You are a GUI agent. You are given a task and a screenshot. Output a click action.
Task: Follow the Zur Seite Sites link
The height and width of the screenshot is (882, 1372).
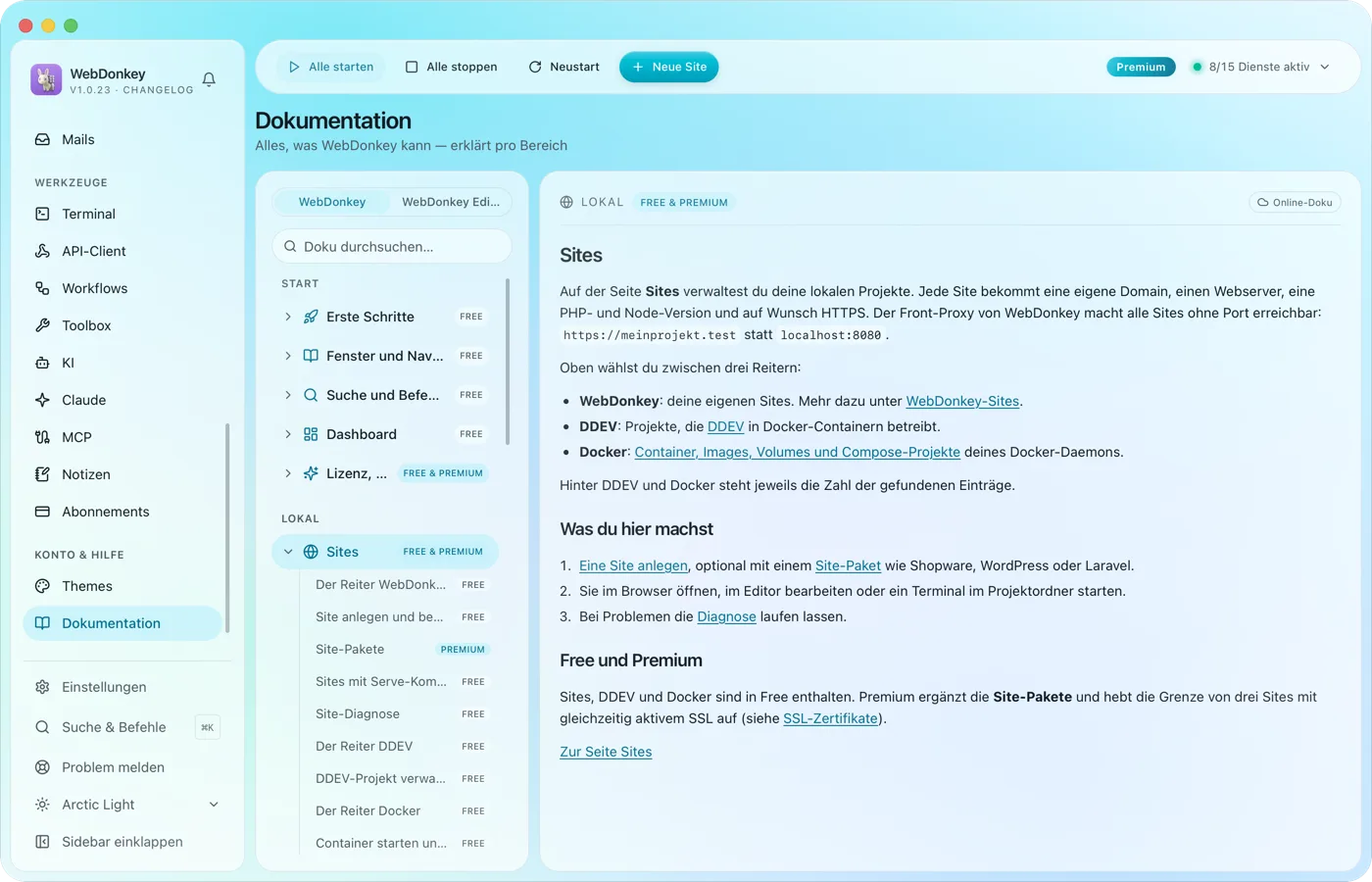[606, 752]
